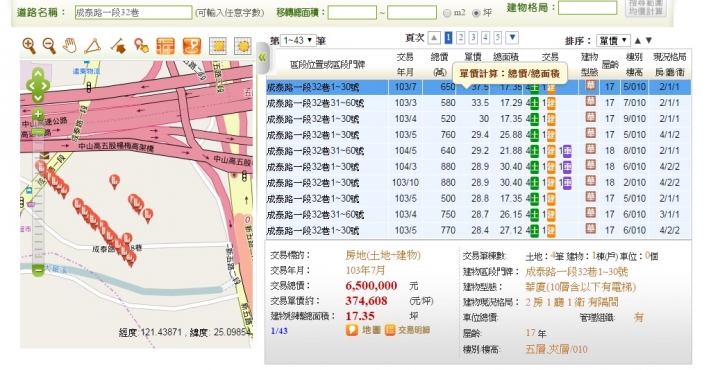Select the row with total price 760
Viewport: 720px width, 370px height.
(478, 135)
